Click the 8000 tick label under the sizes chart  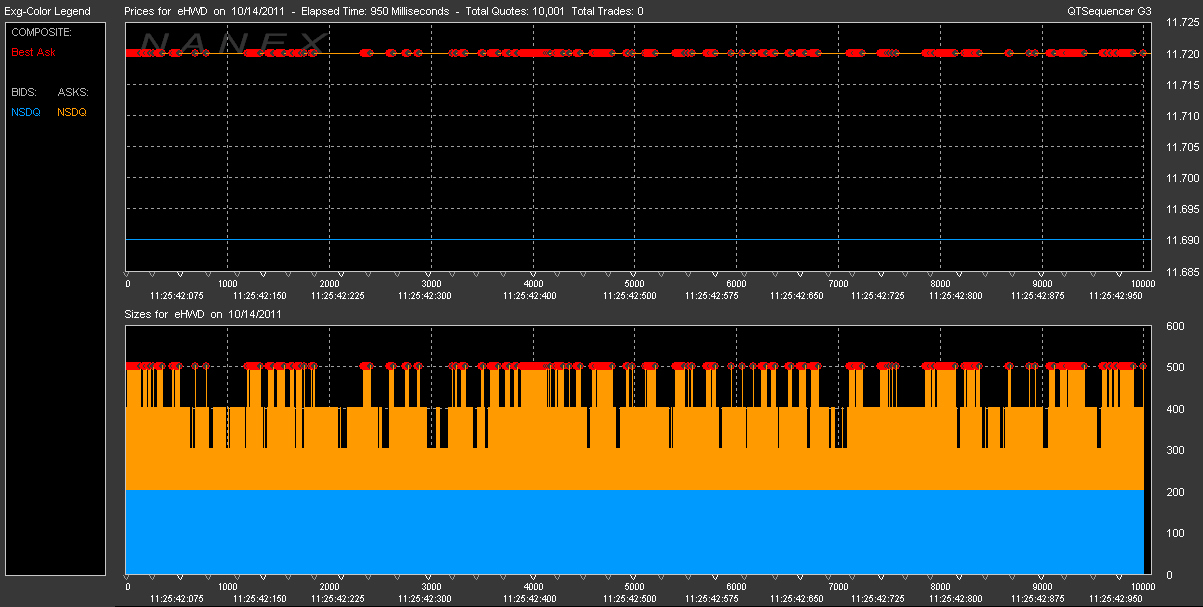click(x=940, y=587)
